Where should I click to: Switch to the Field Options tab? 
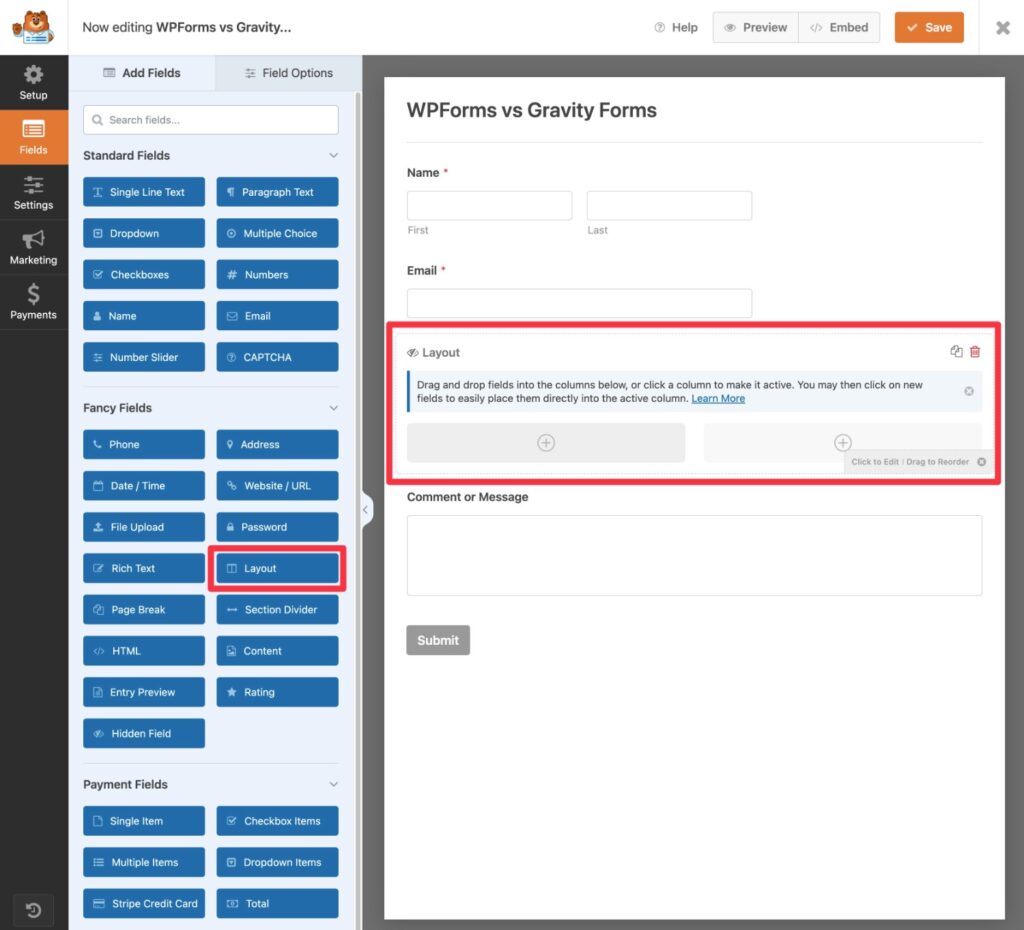tap(287, 72)
